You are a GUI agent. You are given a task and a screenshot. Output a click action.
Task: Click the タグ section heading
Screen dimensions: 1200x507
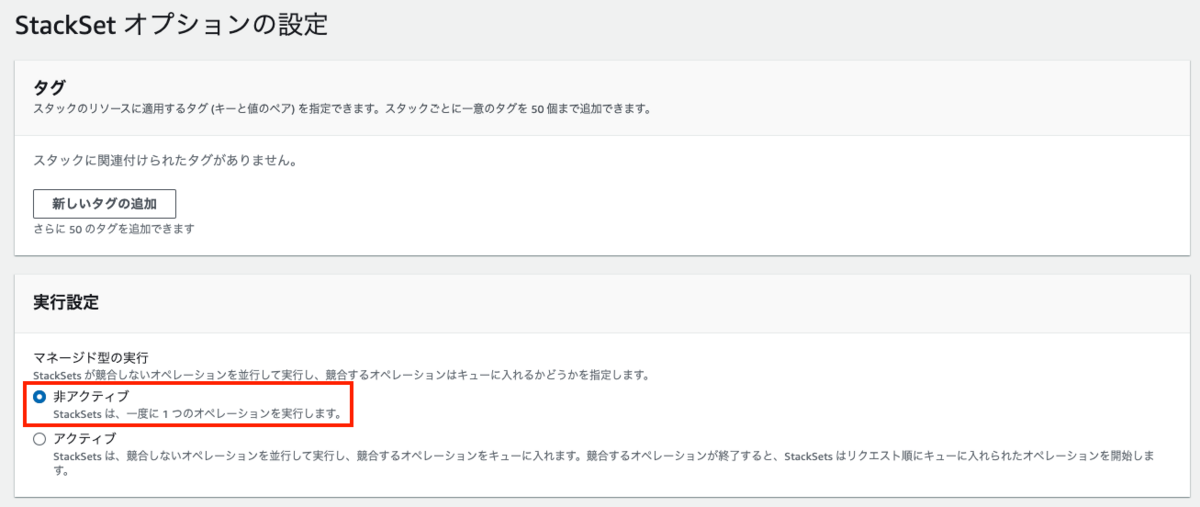pos(49,87)
